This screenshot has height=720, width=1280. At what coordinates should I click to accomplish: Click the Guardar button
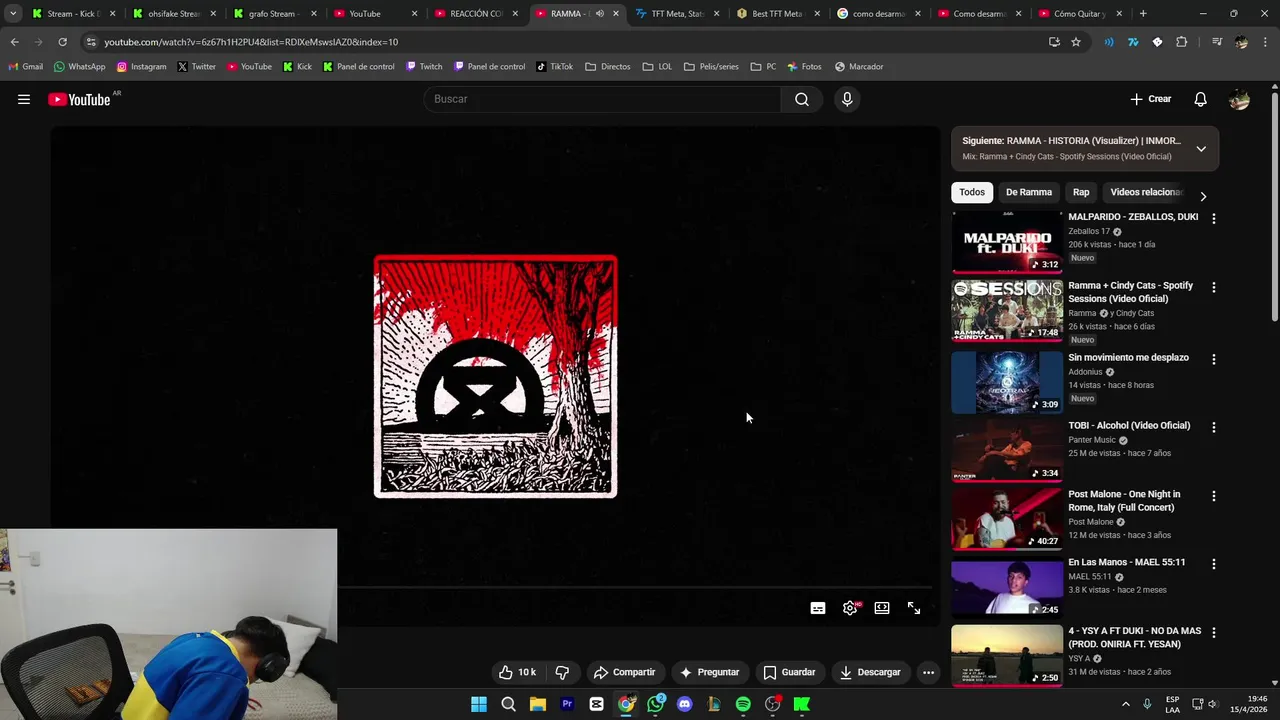point(789,672)
